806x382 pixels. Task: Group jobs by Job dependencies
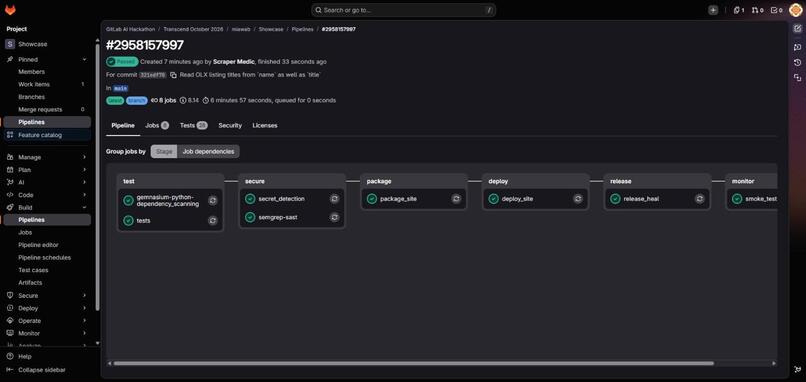point(208,152)
